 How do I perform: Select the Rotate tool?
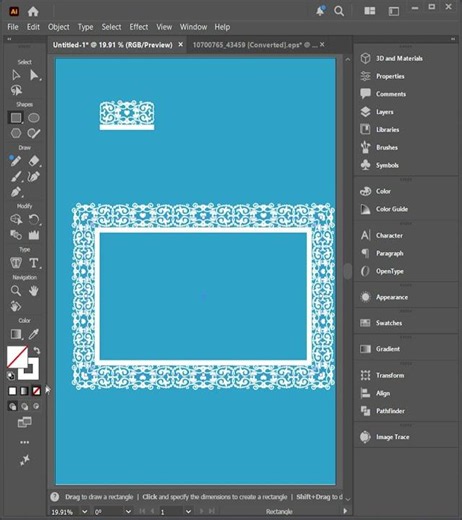(34, 219)
